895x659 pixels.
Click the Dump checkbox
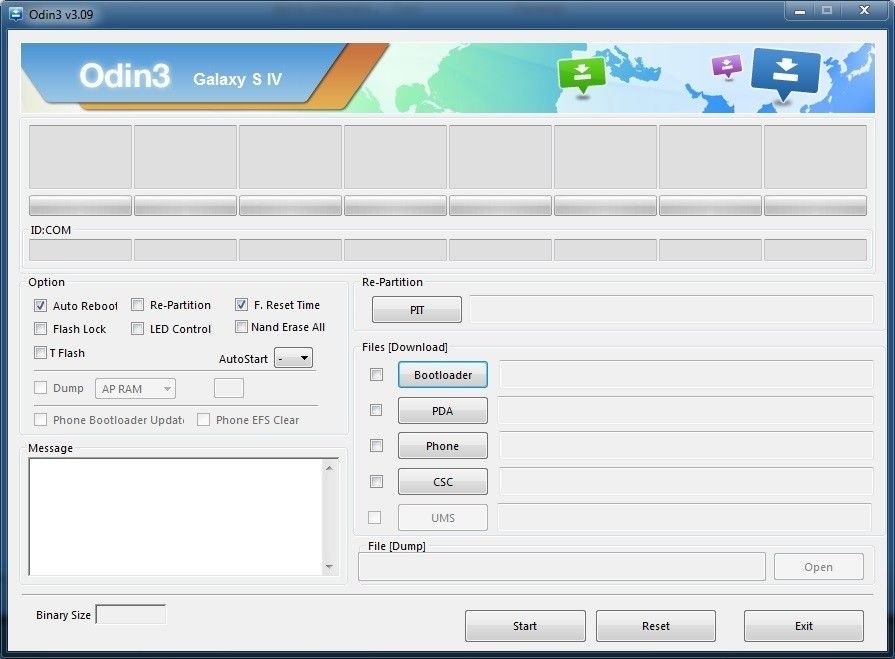pyautogui.click(x=40, y=388)
